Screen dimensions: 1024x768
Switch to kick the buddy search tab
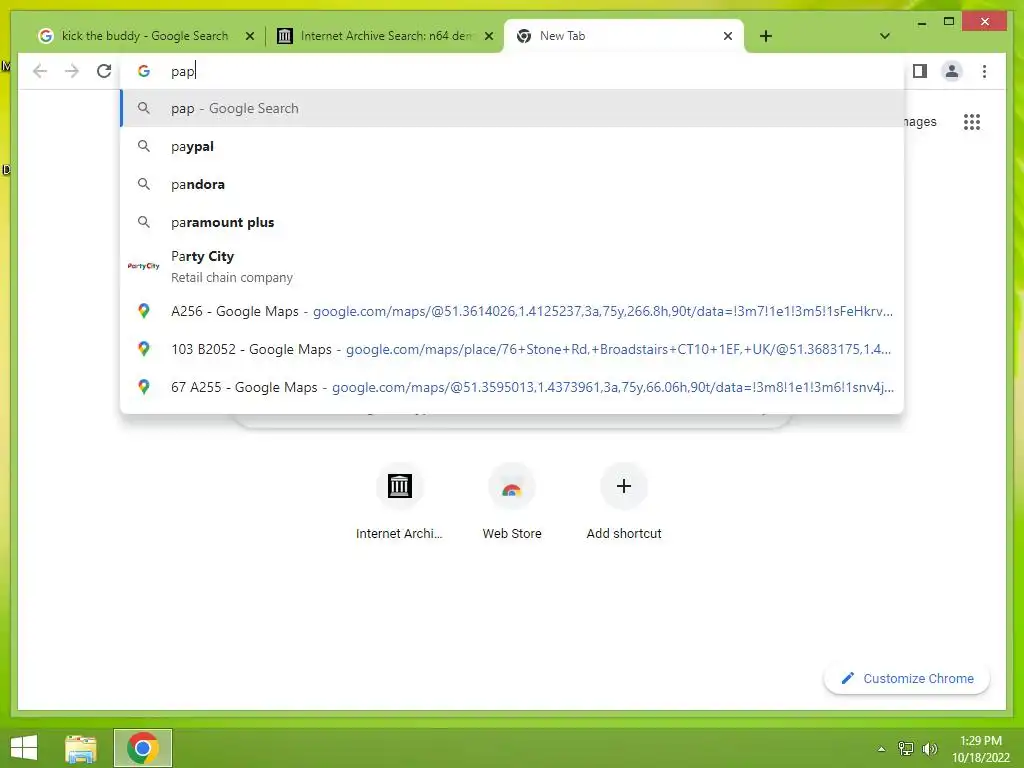pyautogui.click(x=145, y=36)
